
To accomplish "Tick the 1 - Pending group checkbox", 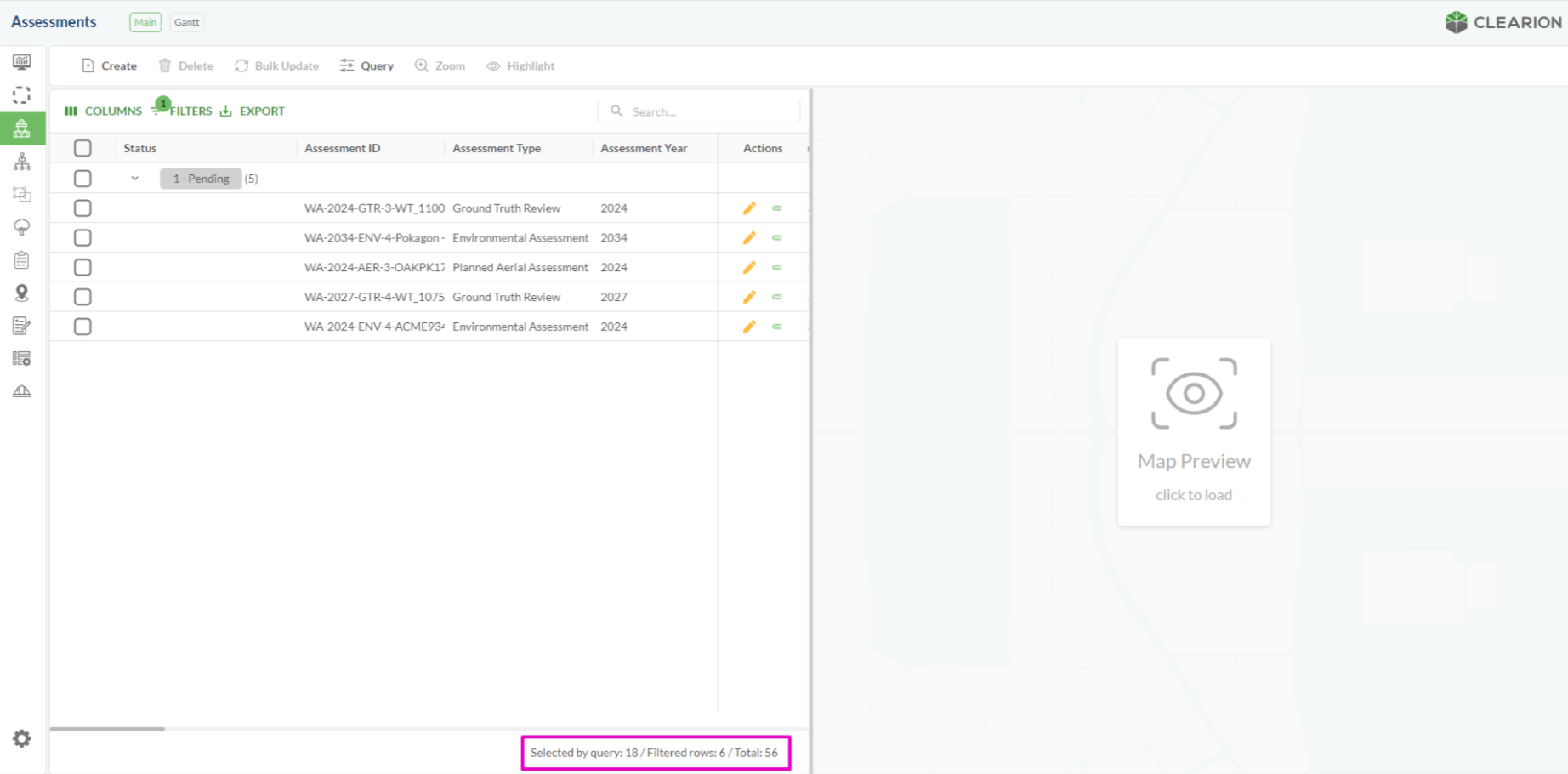I will 82,179.
